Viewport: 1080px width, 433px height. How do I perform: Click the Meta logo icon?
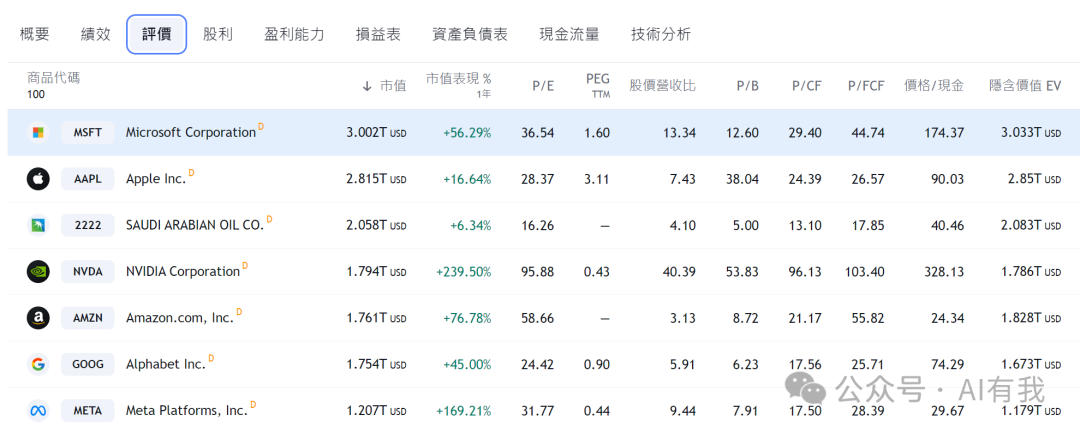click(38, 410)
